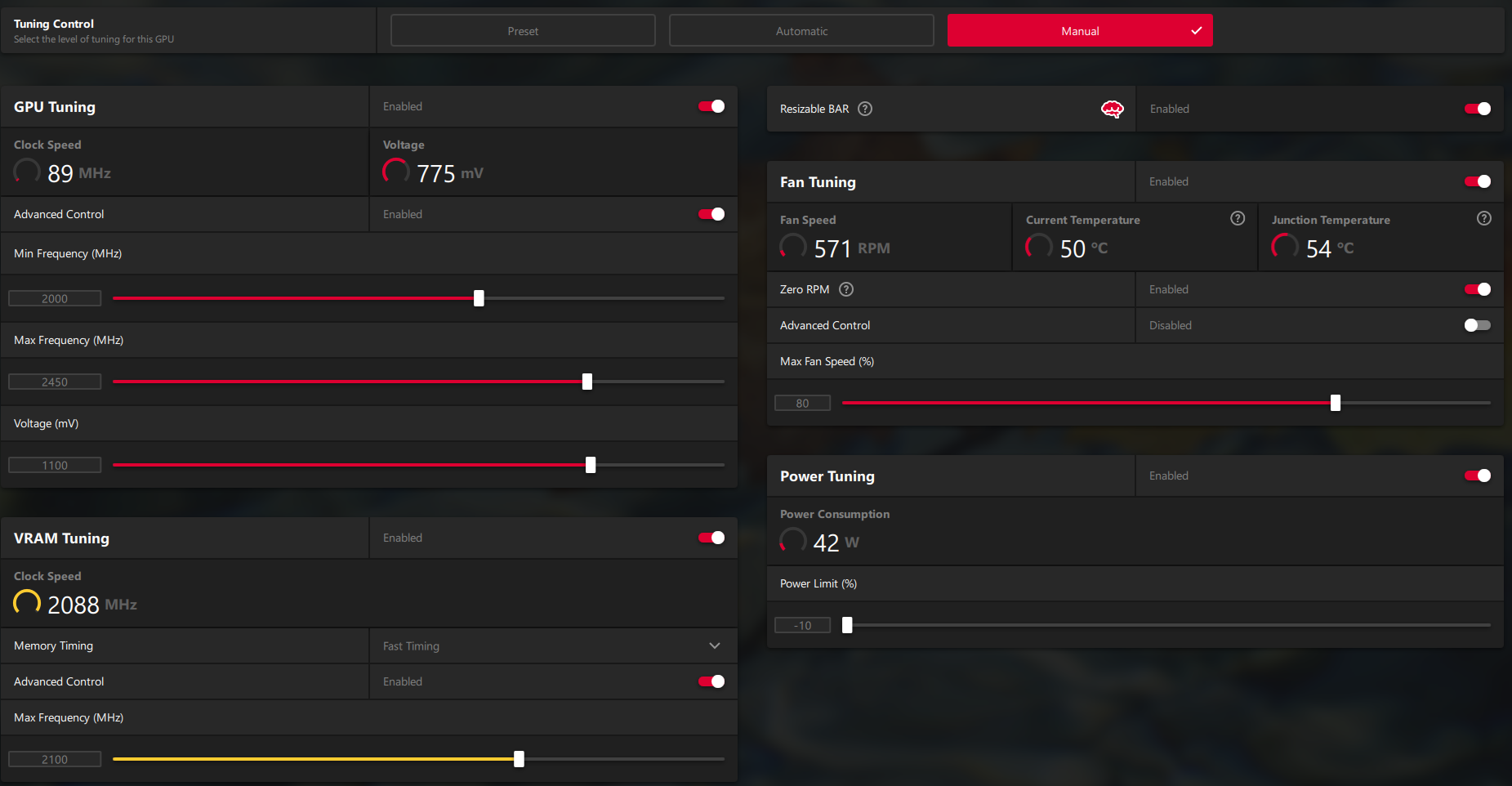The image size is (1512, 786).
Task: Click the Min Frequency value field 2000
Action: click(x=55, y=298)
